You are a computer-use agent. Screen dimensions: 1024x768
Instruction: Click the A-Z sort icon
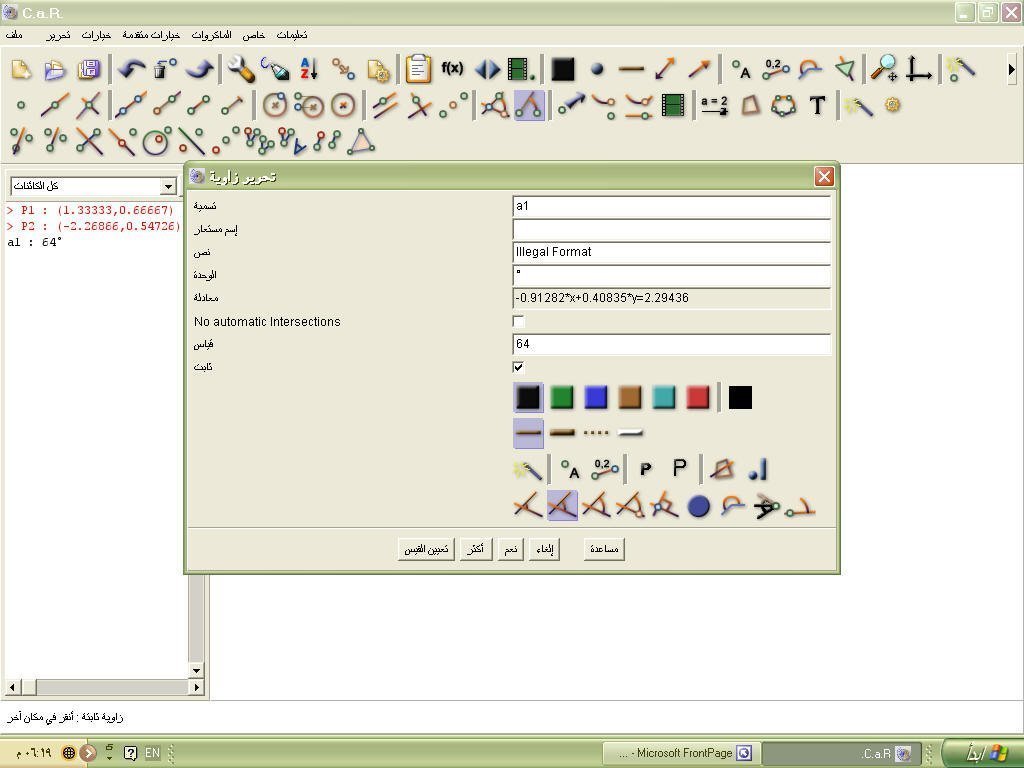click(x=308, y=69)
